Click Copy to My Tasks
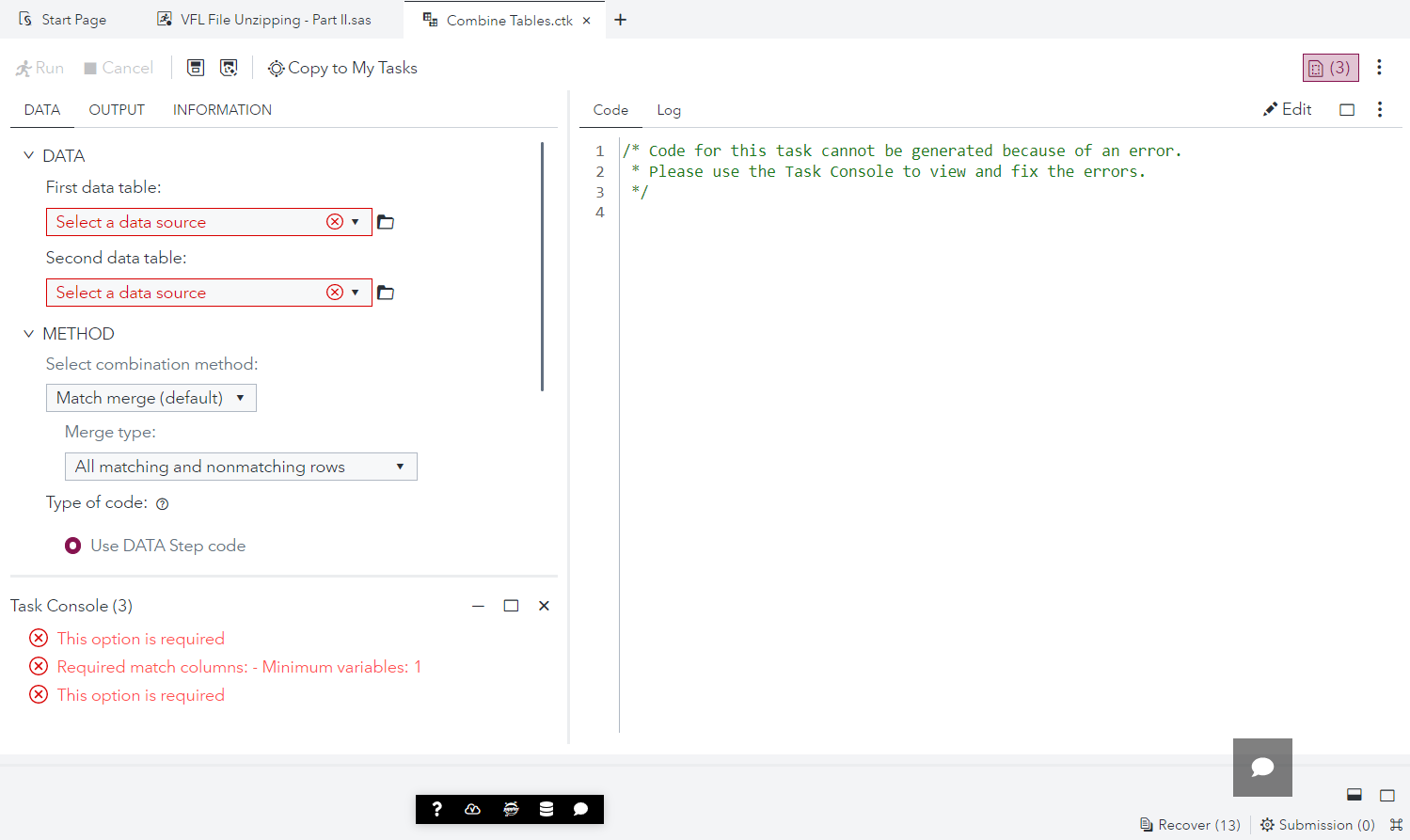 [x=341, y=67]
